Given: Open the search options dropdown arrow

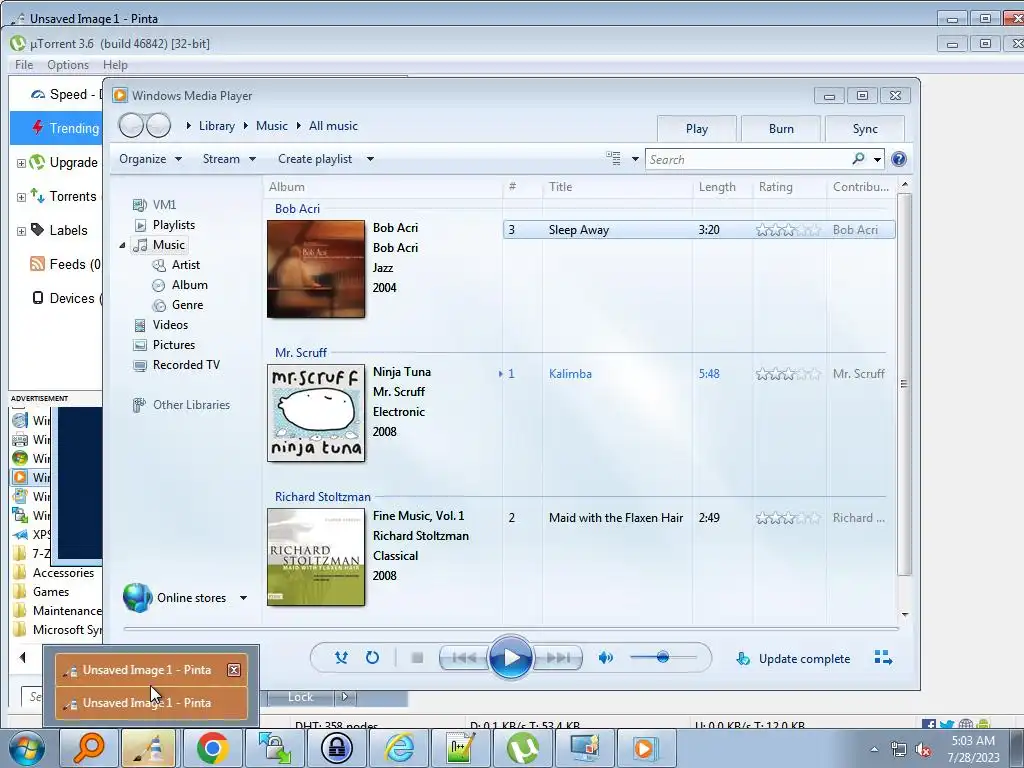Looking at the screenshot, I should coord(877,159).
